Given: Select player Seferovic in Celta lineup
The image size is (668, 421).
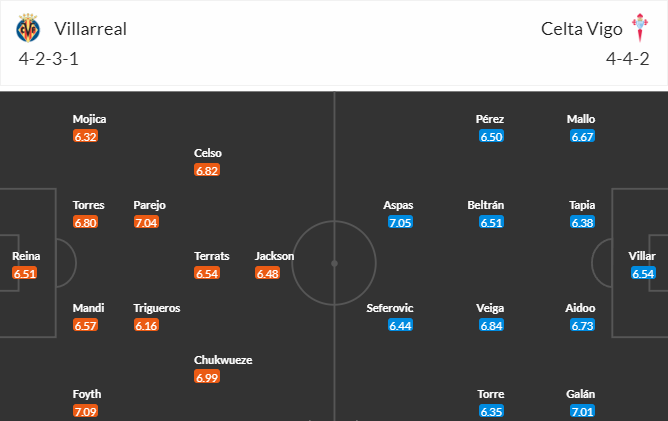Looking at the screenshot, I should point(390,308).
